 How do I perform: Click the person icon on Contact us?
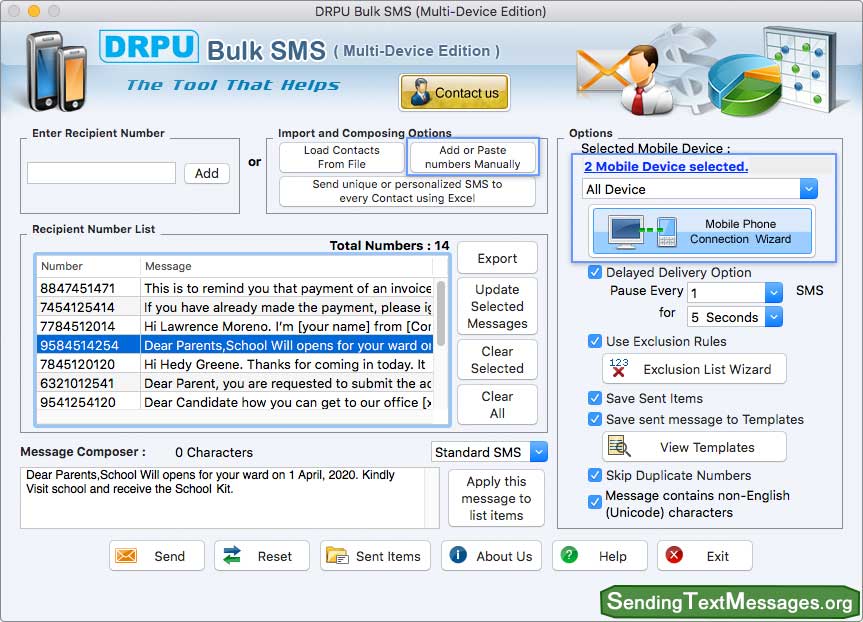coord(420,92)
